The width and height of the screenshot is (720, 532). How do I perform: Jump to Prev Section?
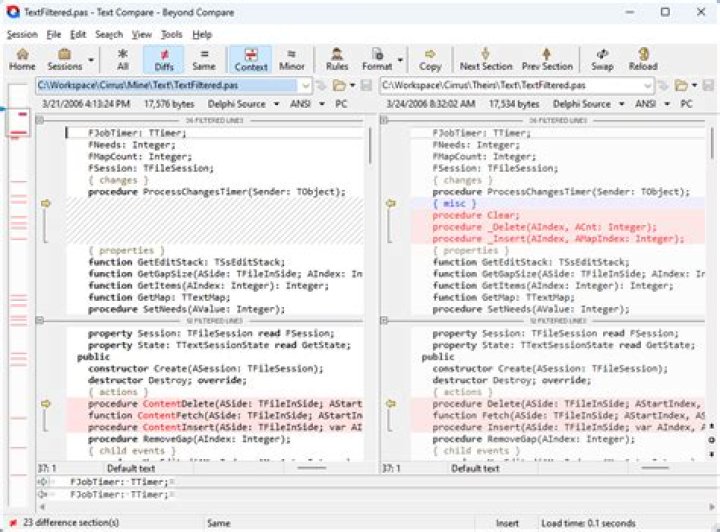[547, 60]
